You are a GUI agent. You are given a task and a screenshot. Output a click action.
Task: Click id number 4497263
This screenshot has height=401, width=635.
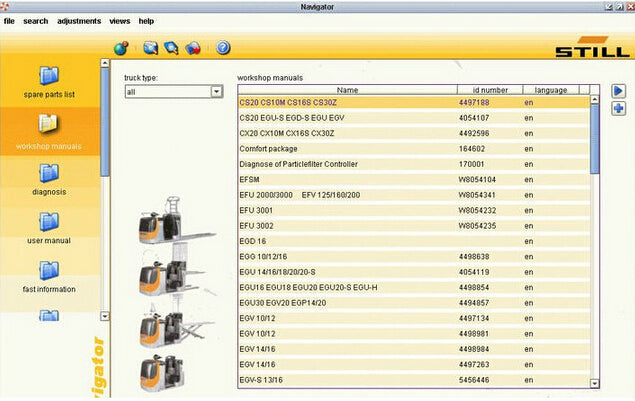pyautogui.click(x=474, y=365)
